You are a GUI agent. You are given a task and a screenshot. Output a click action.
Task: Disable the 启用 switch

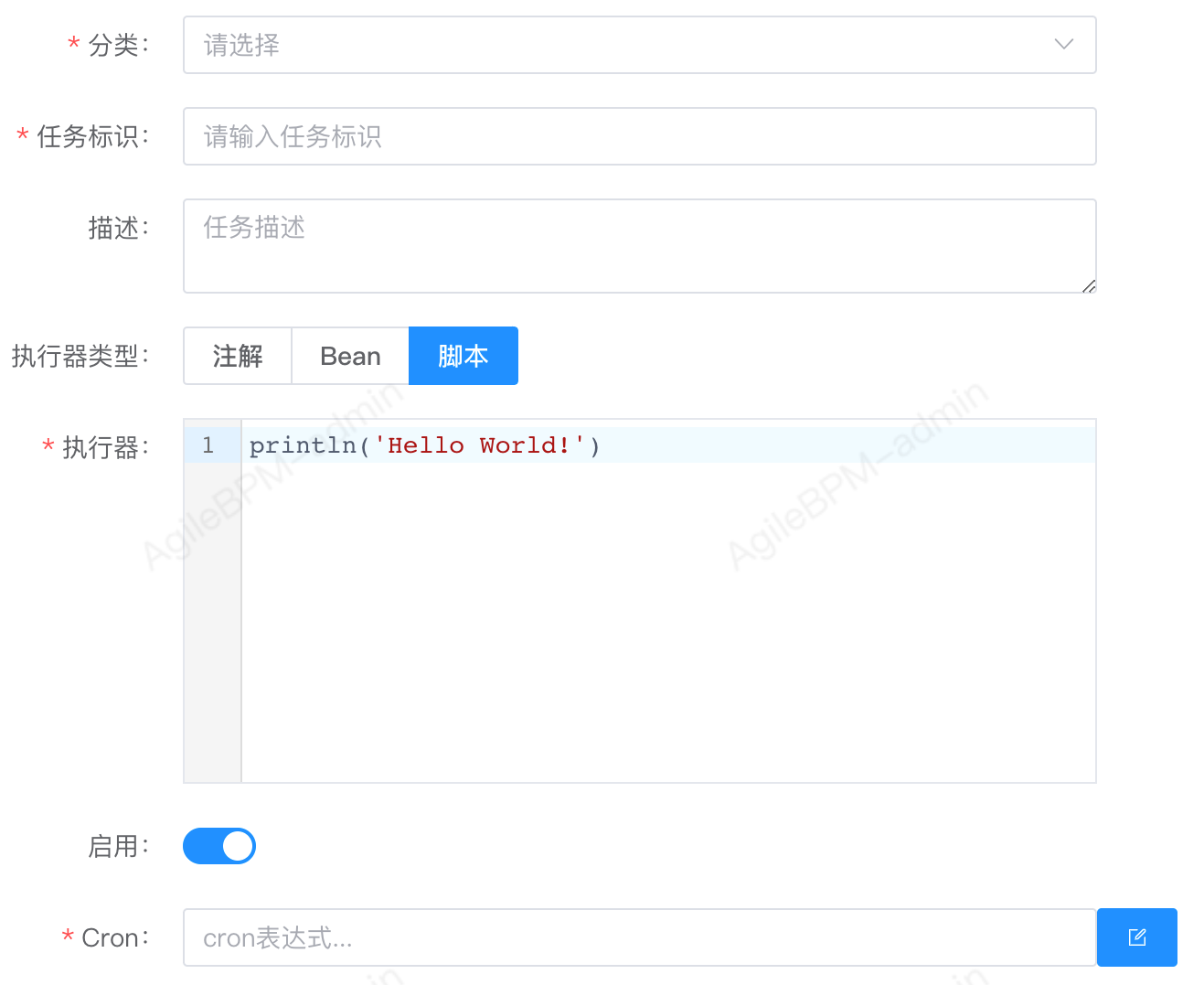(x=219, y=846)
